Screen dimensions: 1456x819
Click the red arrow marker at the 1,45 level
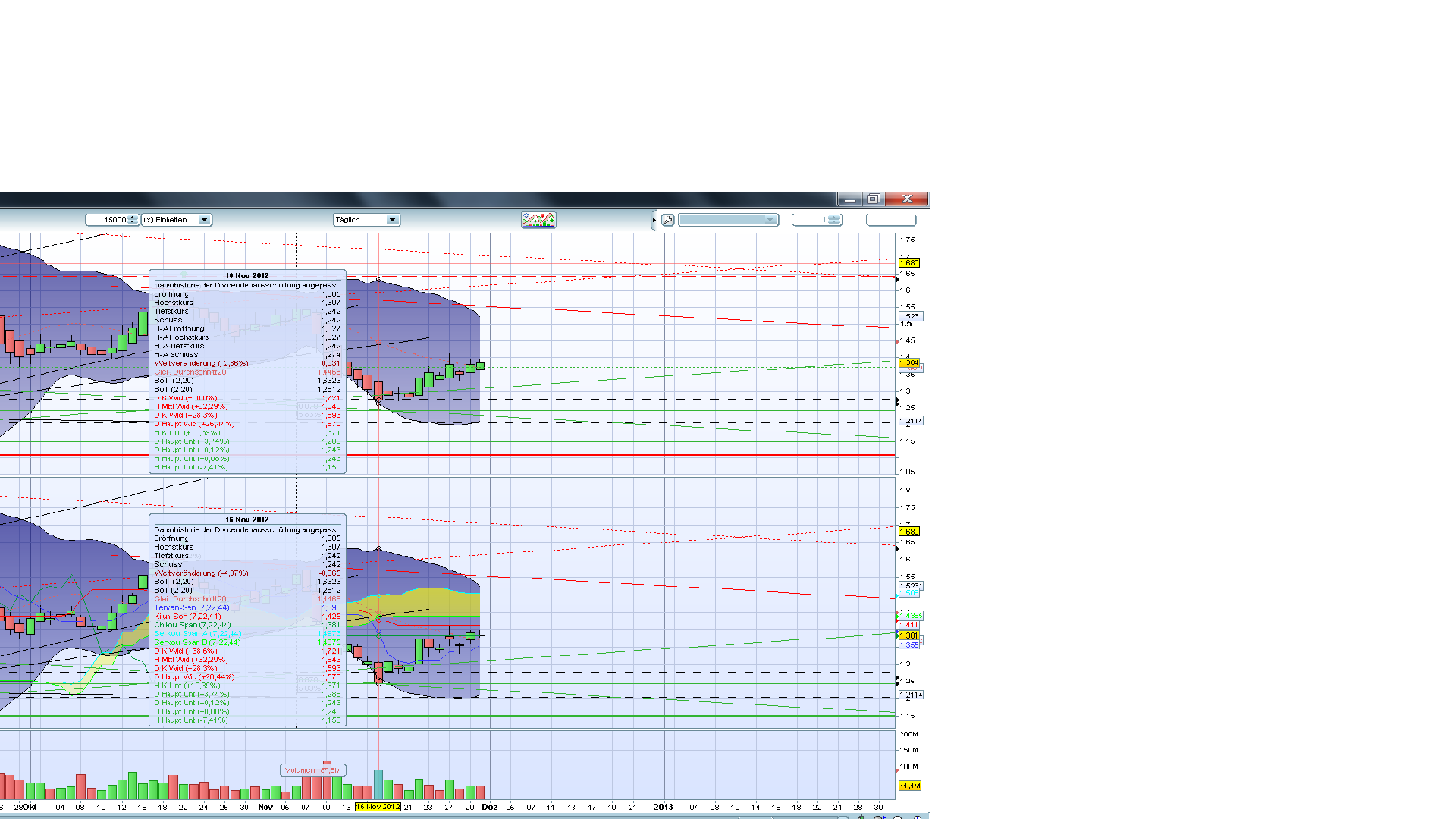[x=896, y=341]
